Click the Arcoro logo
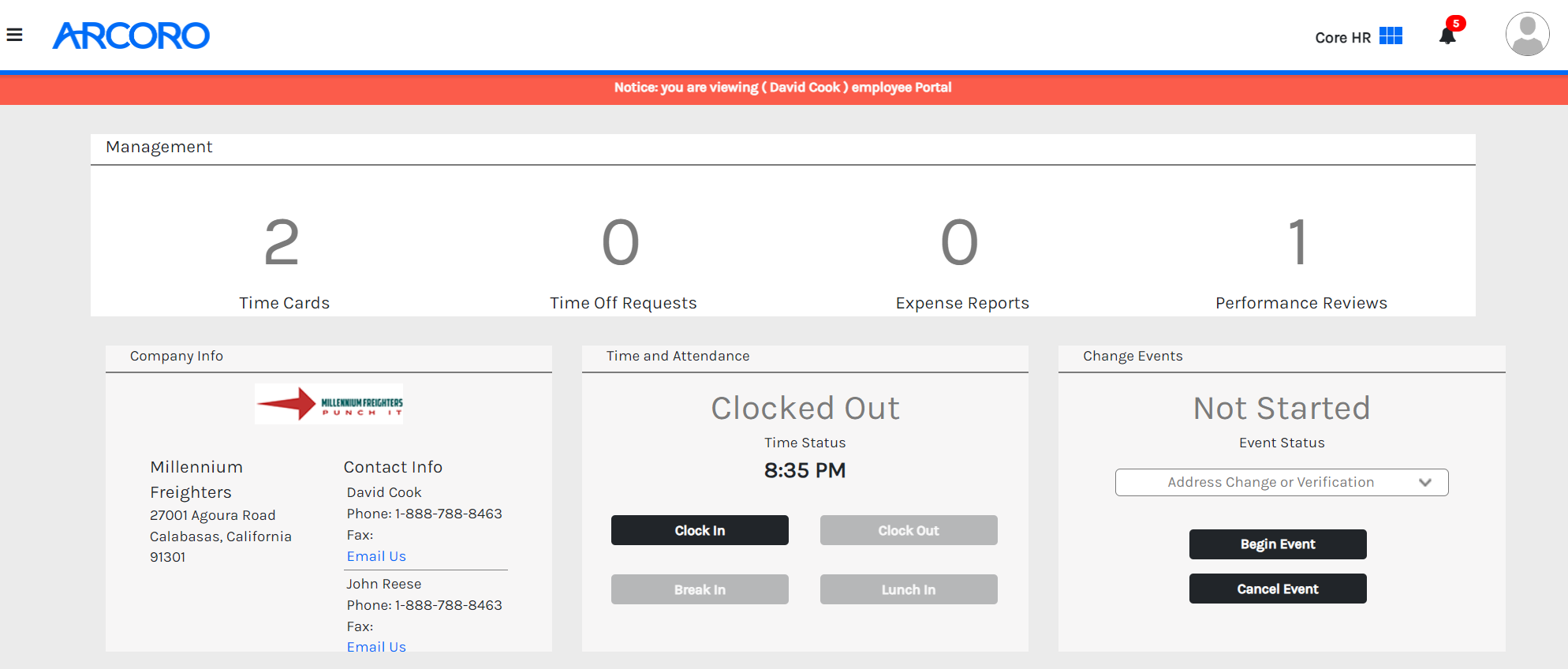Image resolution: width=1568 pixels, height=669 pixels. tap(131, 36)
